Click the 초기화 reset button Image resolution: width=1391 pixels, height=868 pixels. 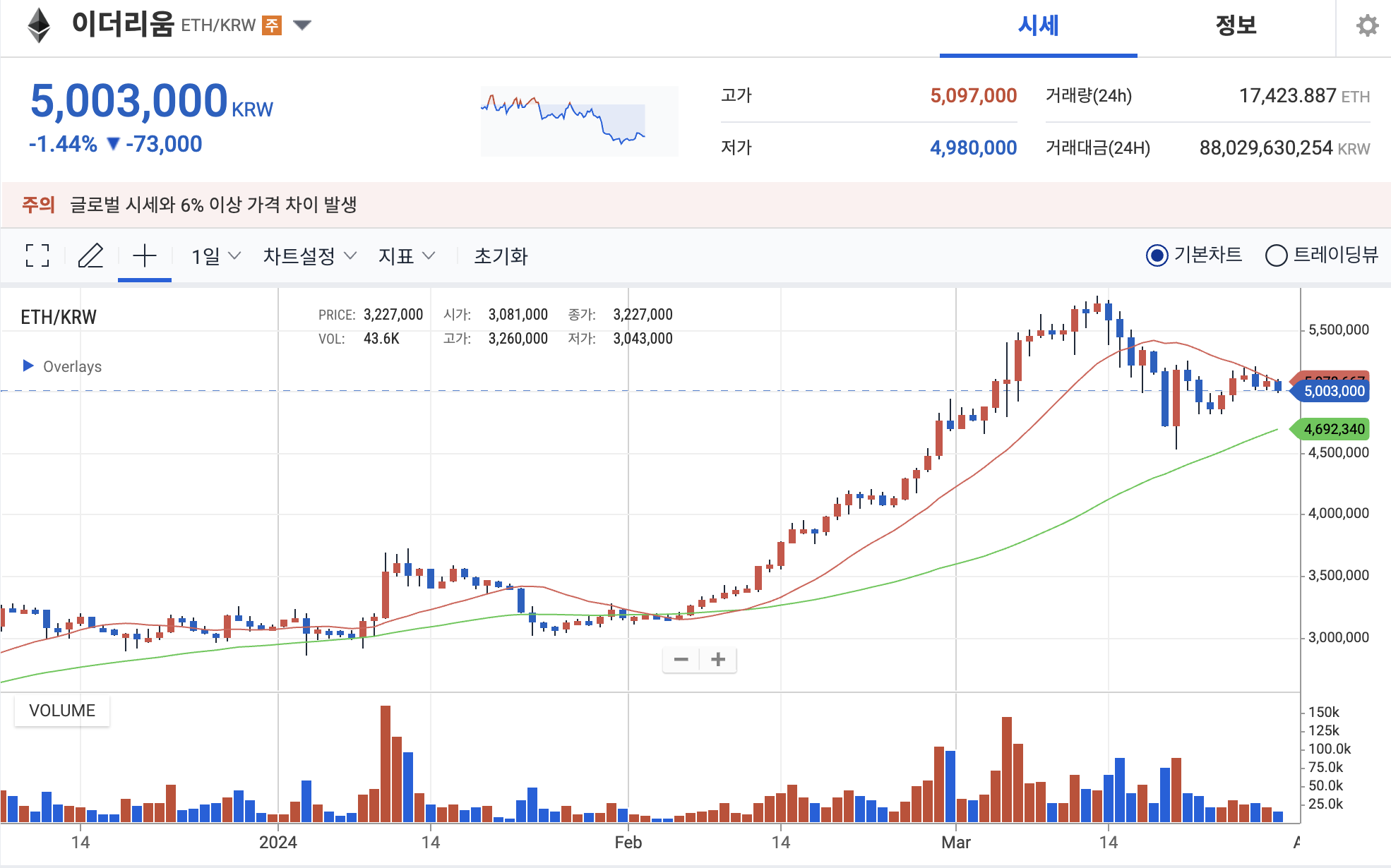pos(501,255)
